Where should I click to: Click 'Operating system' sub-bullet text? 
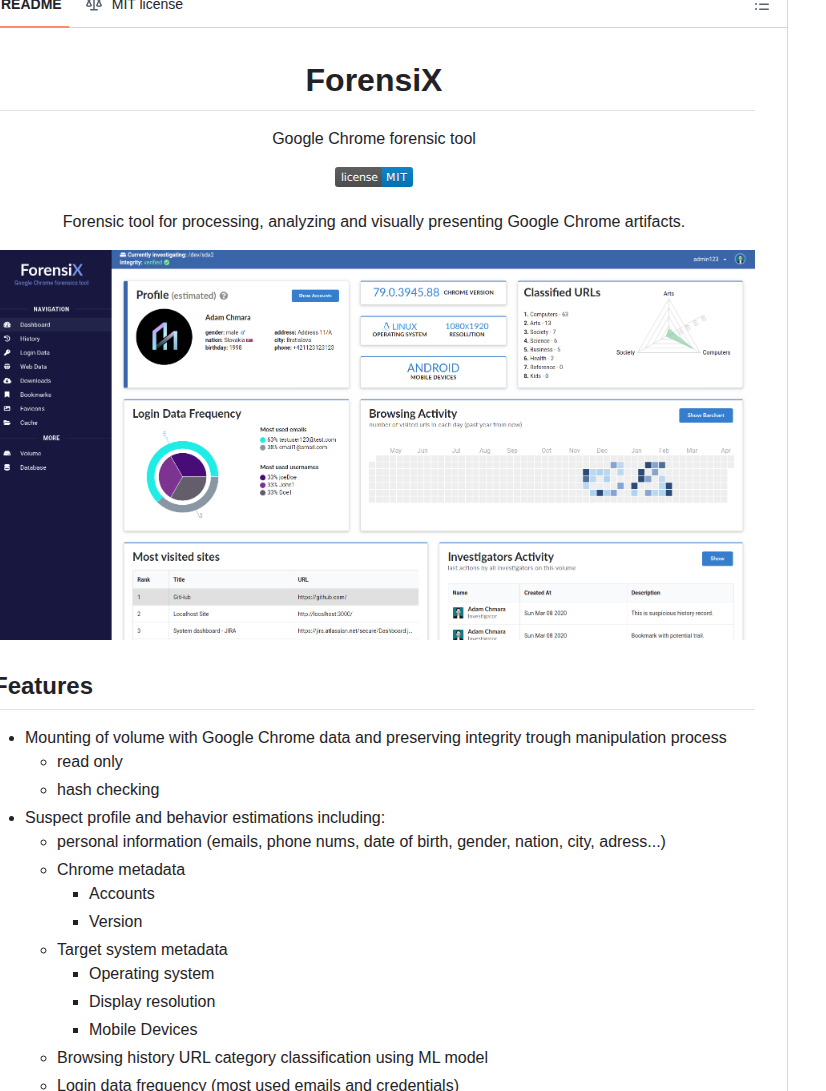point(152,973)
